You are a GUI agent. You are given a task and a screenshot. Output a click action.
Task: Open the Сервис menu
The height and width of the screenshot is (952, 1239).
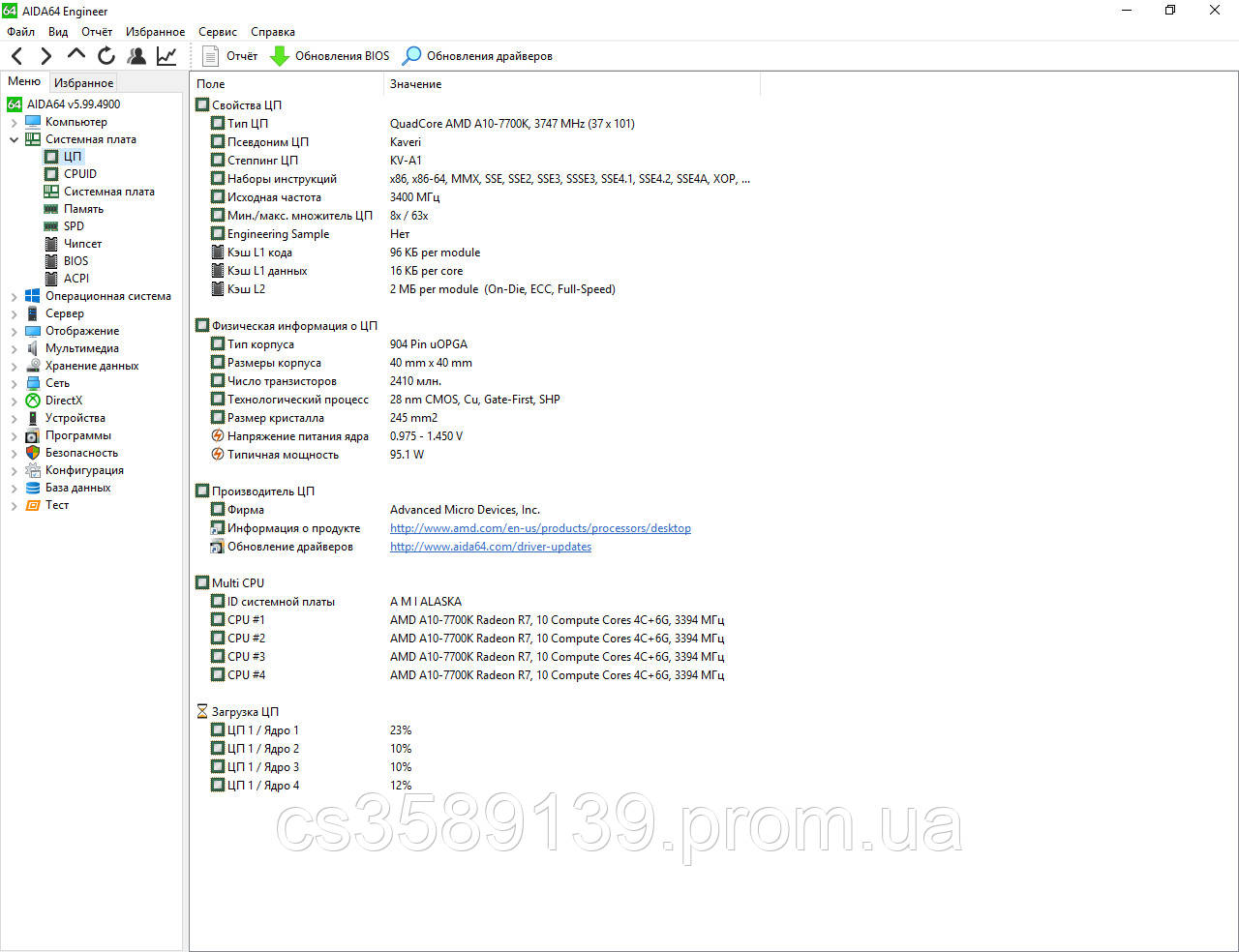pyautogui.click(x=218, y=32)
